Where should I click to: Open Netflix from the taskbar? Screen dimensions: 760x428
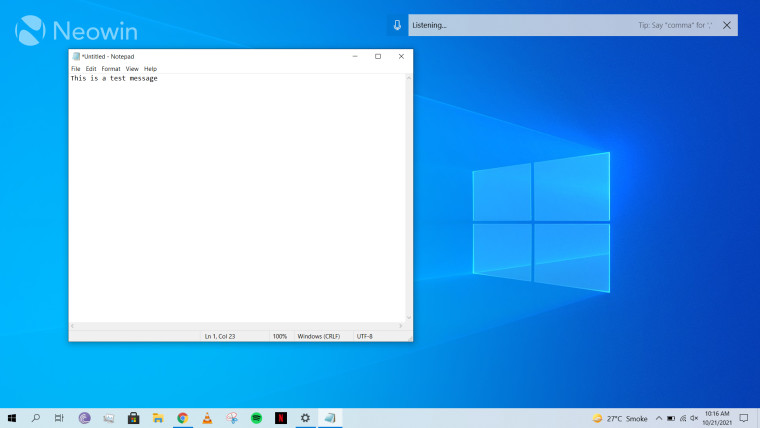pos(281,418)
